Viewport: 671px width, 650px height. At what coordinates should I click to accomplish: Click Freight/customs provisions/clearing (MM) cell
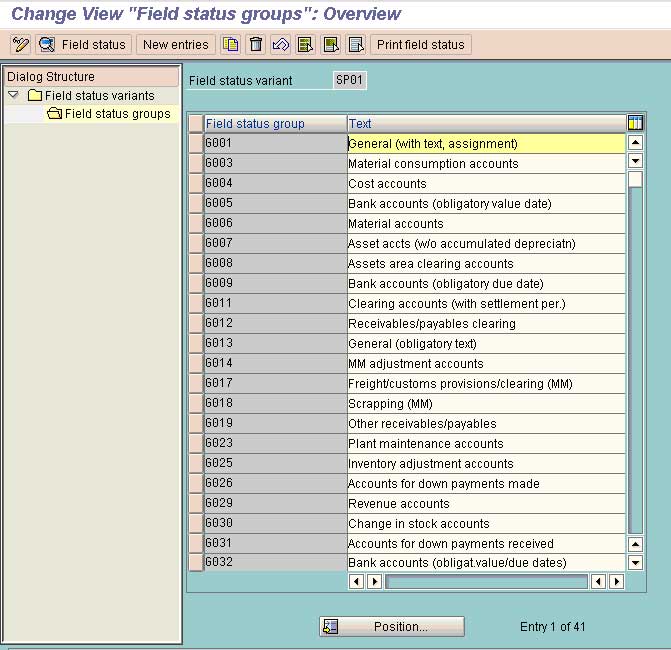487,383
